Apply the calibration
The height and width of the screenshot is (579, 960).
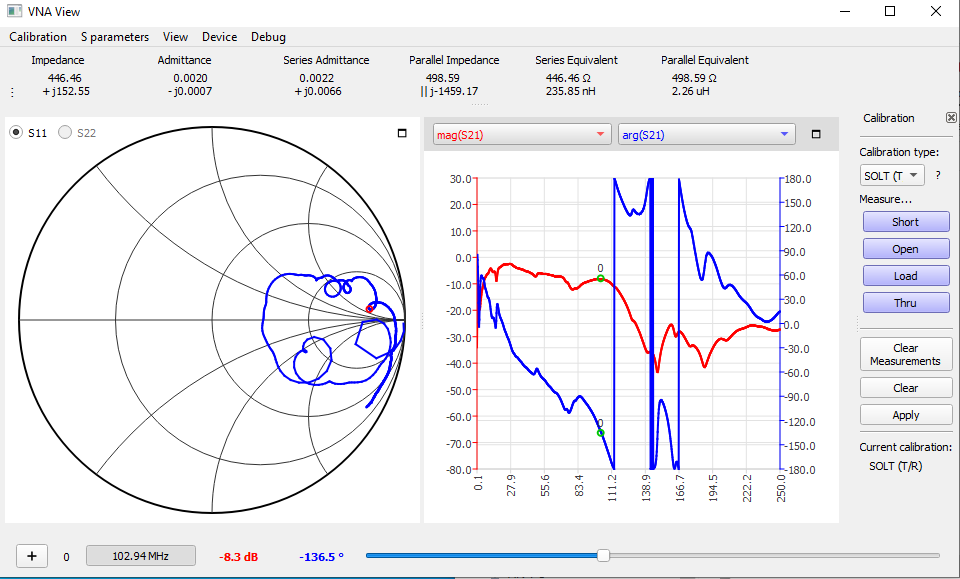point(906,415)
